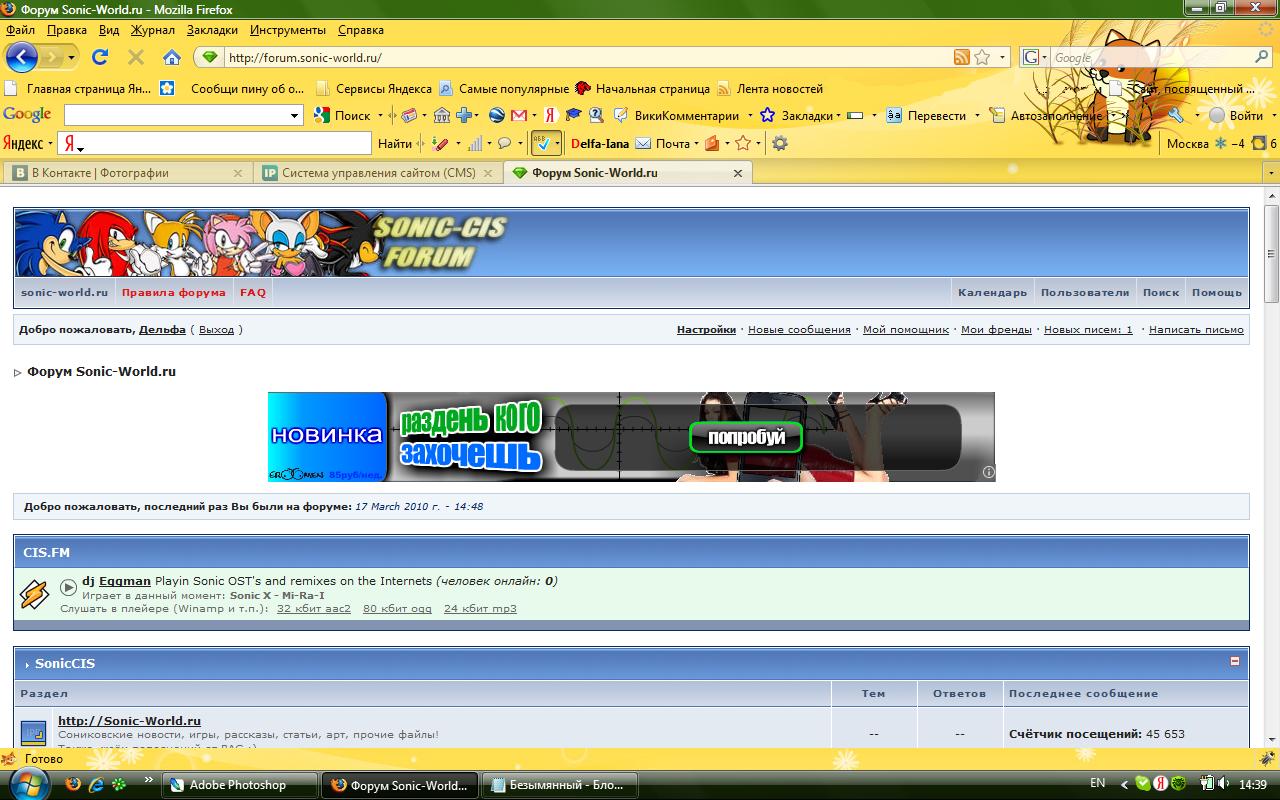Open the back/forward history dropdown arrow
This screenshot has height=800, width=1280.
coord(72,57)
